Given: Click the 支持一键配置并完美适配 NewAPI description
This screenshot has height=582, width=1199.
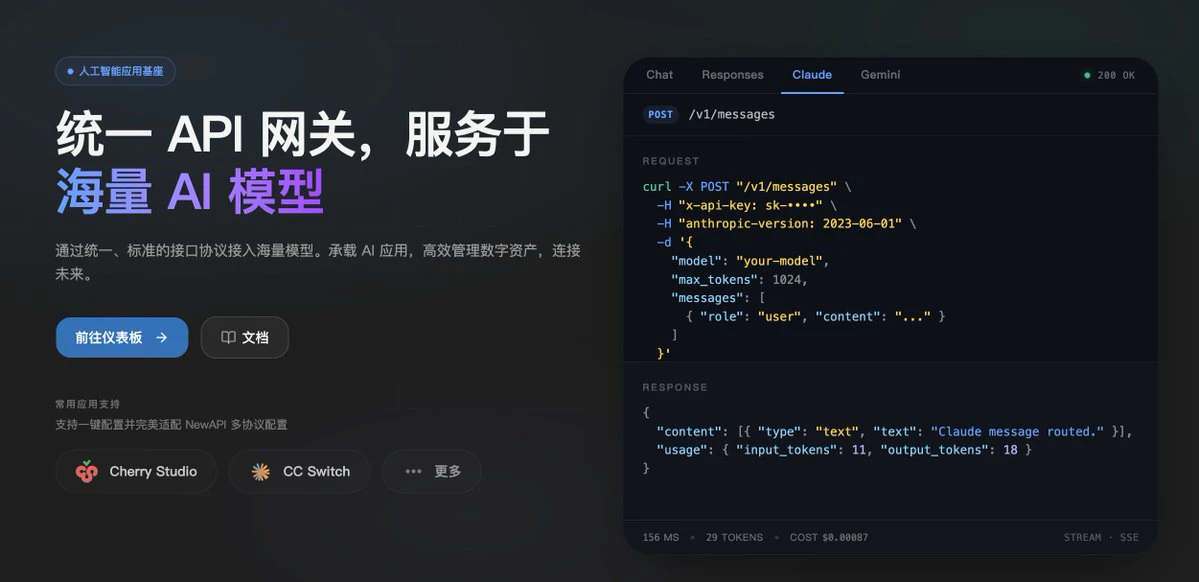Looking at the screenshot, I should (171, 424).
